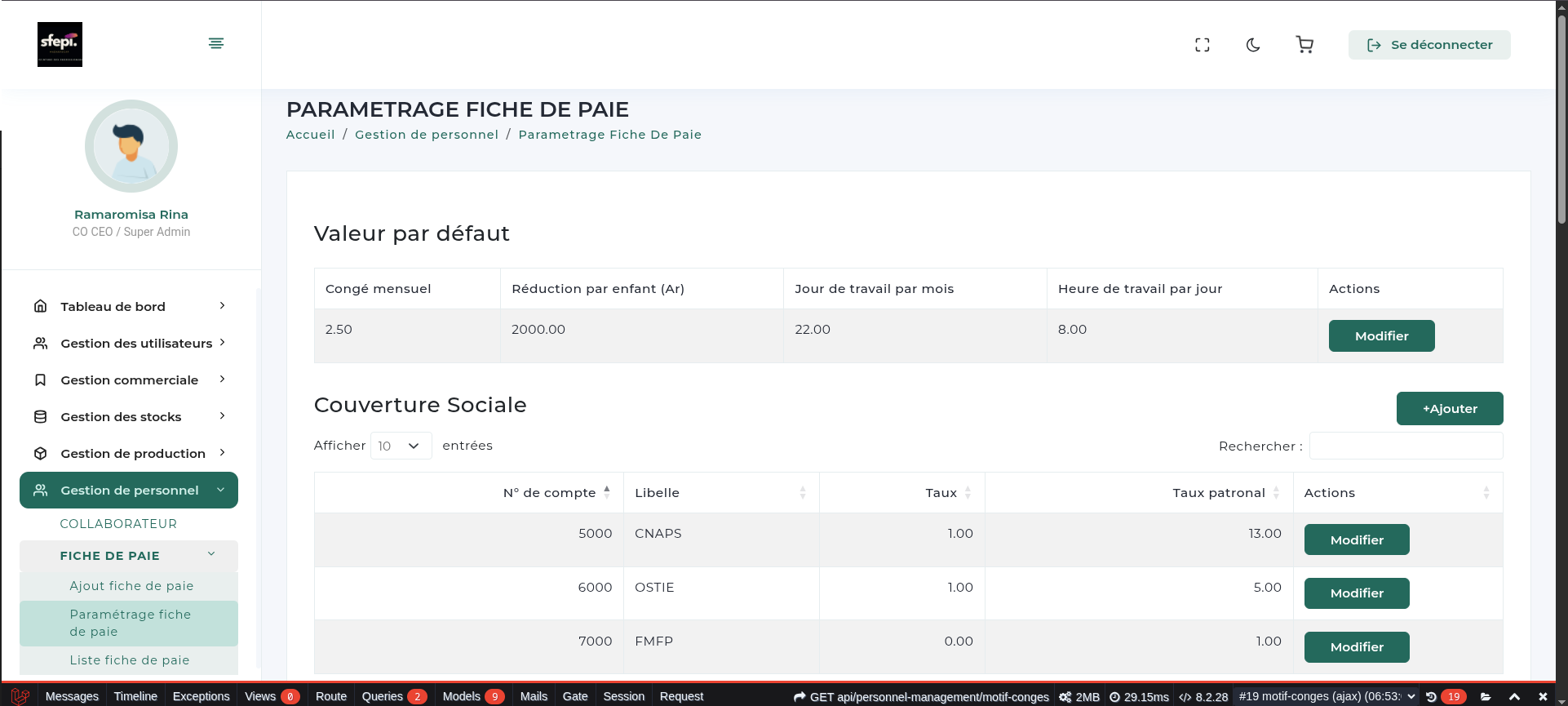1568x706 pixels.
Task: Open debugbar history clock icon
Action: pyautogui.click(x=1431, y=696)
